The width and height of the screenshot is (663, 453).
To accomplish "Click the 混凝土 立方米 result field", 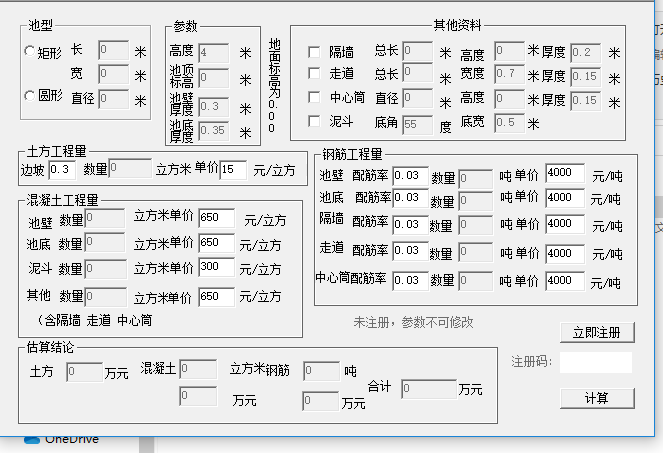I will click(198, 369).
